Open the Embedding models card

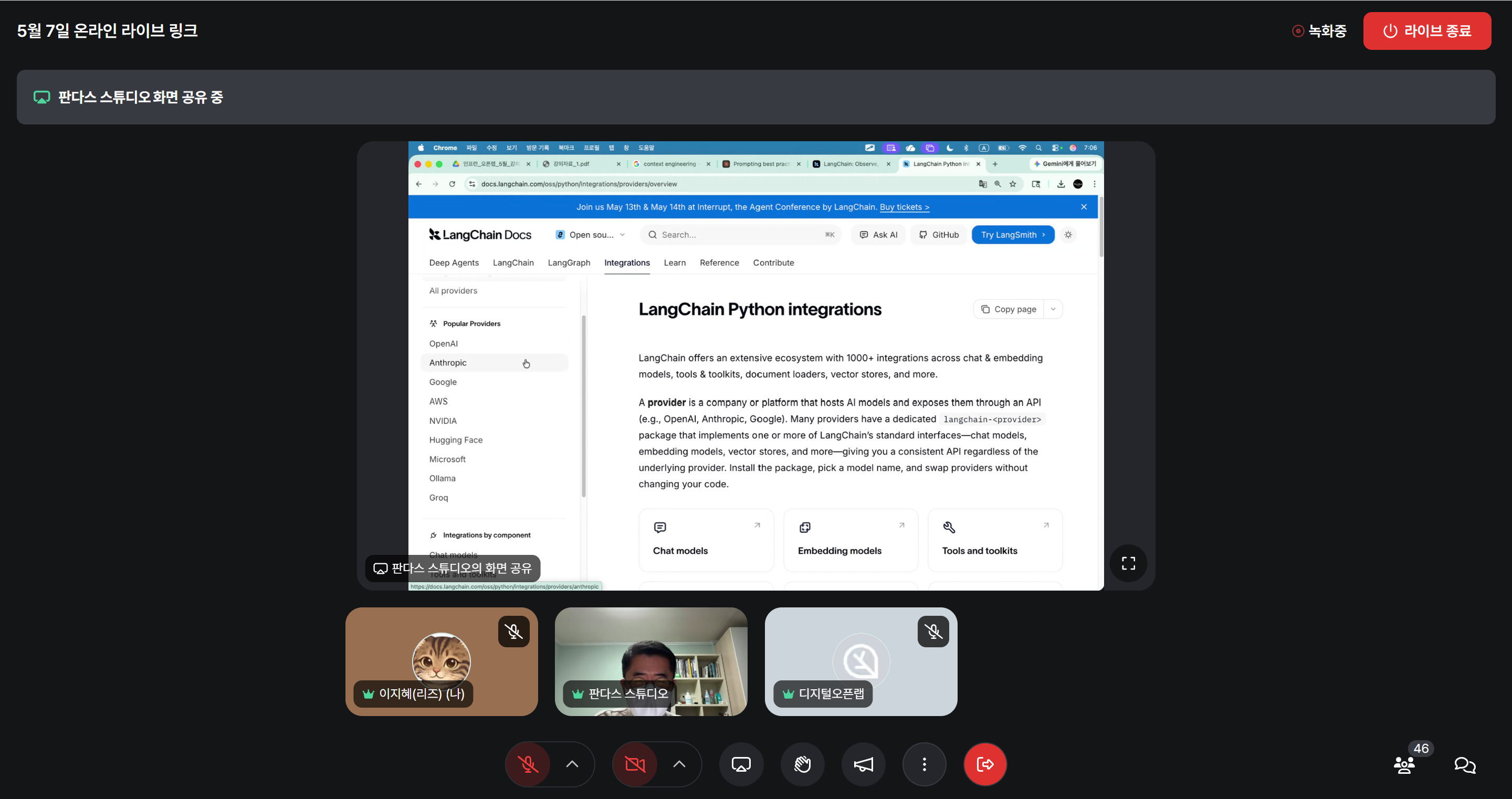[x=850, y=540]
